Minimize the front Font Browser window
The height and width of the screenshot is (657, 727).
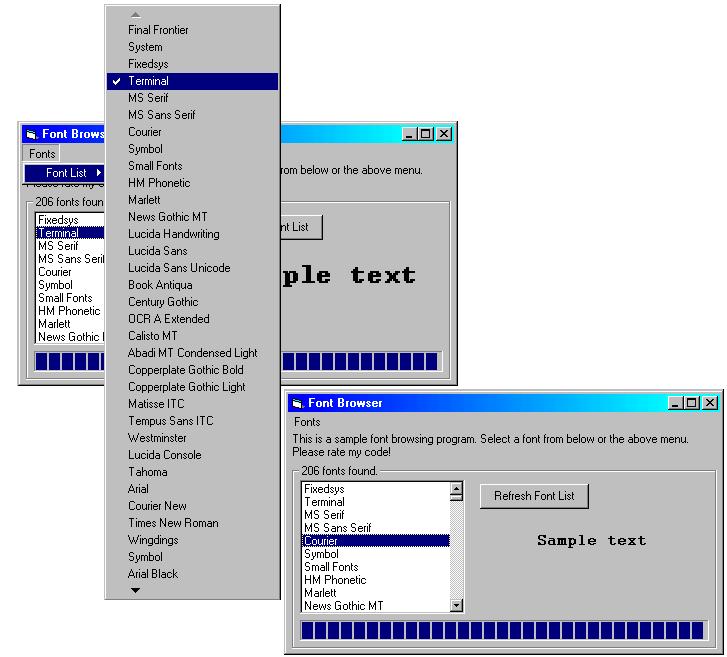click(676, 403)
